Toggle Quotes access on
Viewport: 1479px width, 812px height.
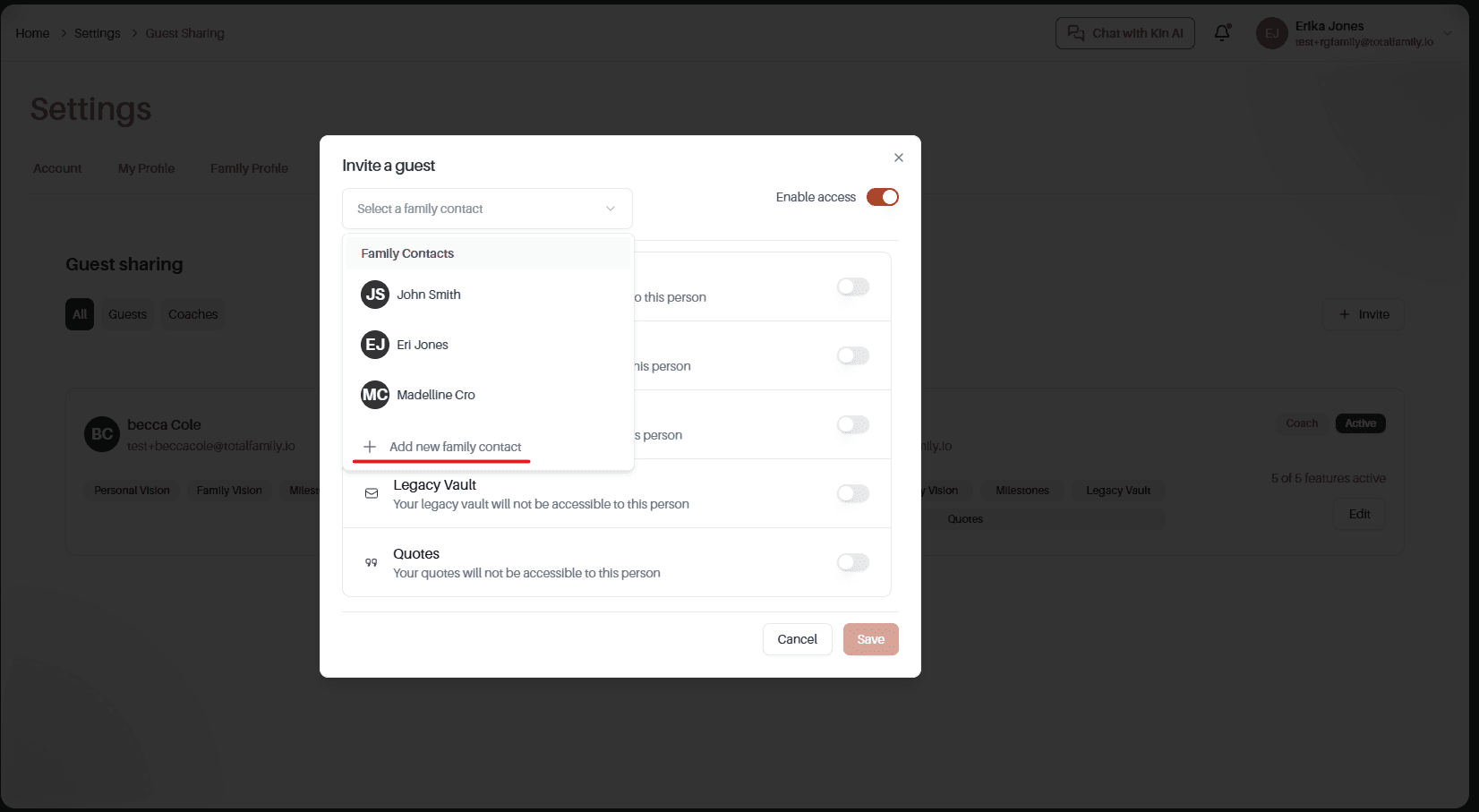(853, 562)
